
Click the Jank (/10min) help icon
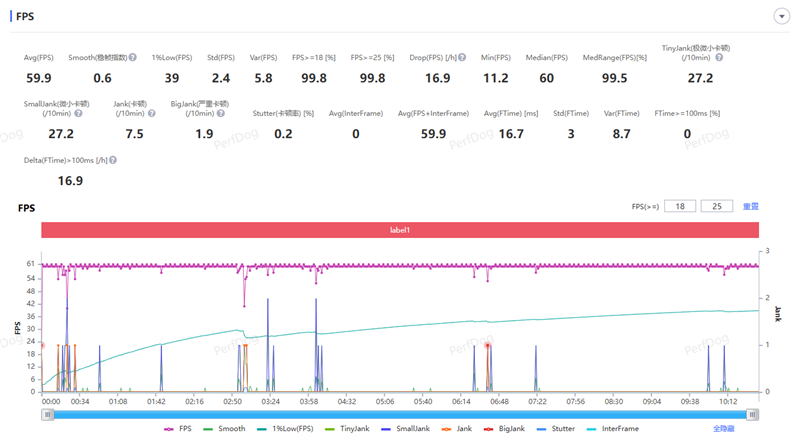(149, 113)
